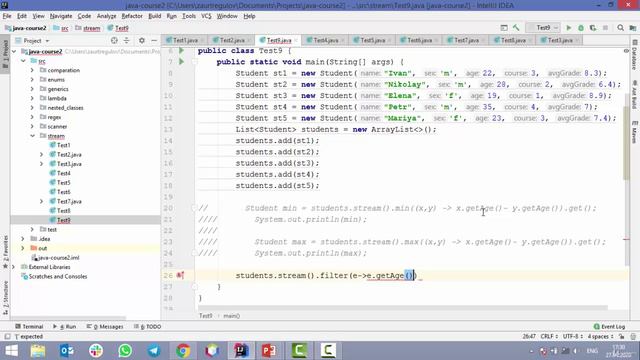Open the 6: TODO tool window button
Viewport: 640px width, 360px height.
pyautogui.click(x=147, y=327)
